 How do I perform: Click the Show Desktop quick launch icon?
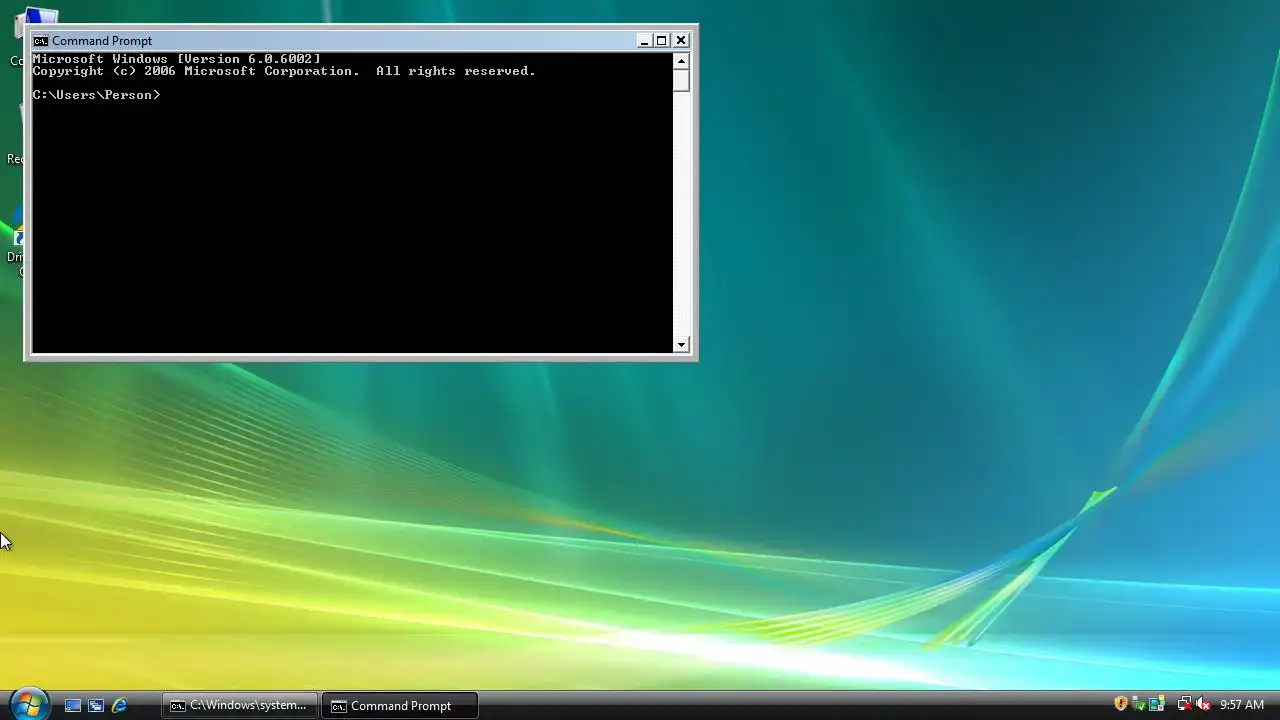[73, 705]
